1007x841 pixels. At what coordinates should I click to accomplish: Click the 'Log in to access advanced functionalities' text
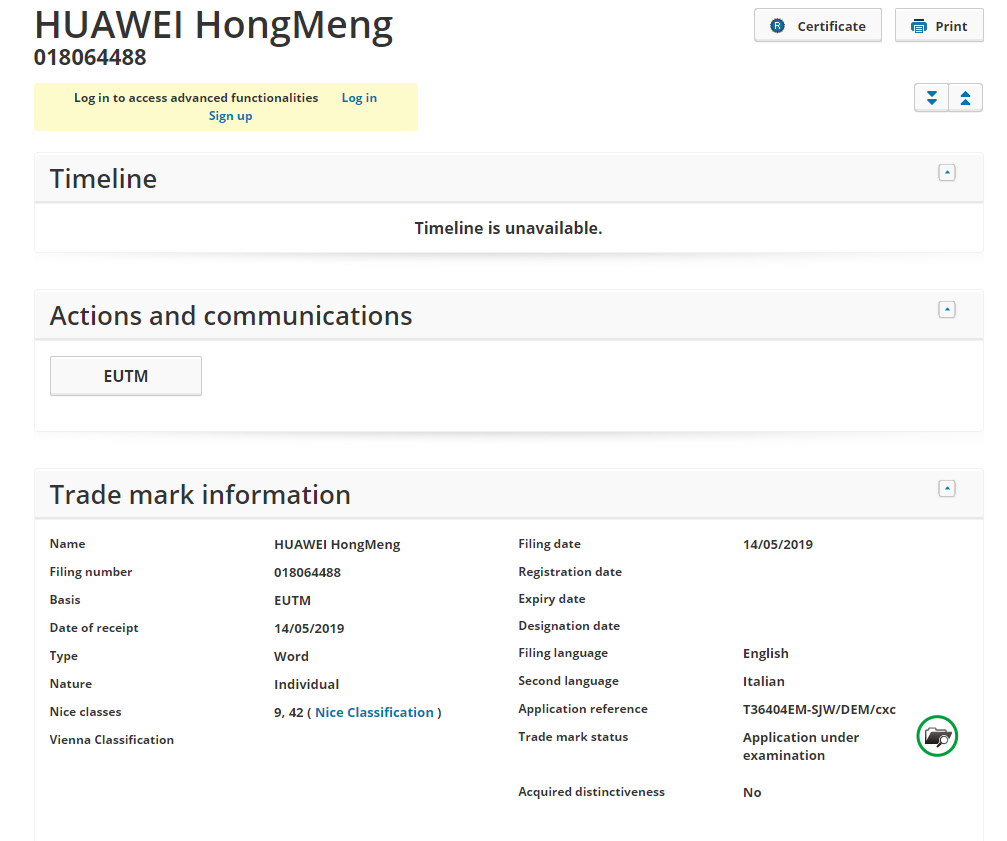196,98
